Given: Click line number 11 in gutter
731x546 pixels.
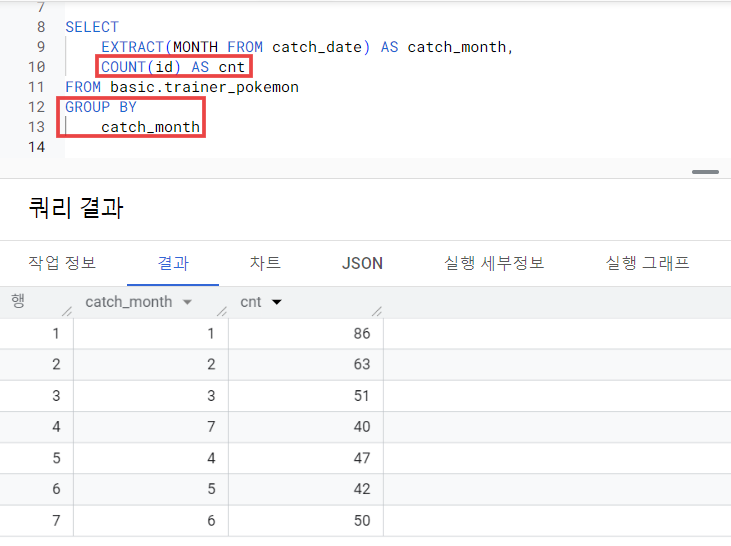Looking at the screenshot, I should (x=36, y=87).
